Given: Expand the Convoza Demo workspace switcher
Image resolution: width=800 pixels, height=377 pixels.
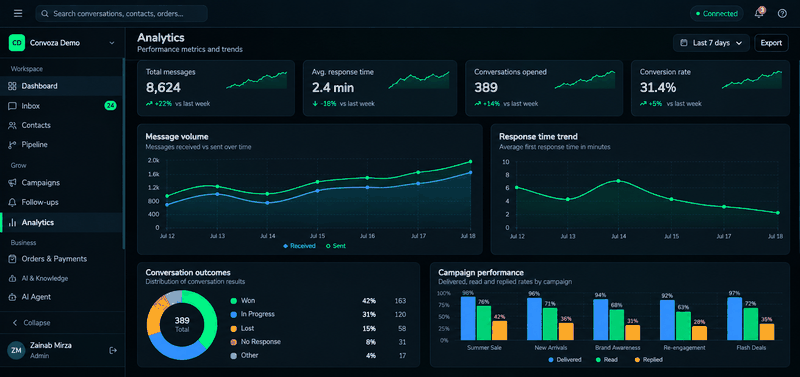Looking at the screenshot, I should coord(62,43).
